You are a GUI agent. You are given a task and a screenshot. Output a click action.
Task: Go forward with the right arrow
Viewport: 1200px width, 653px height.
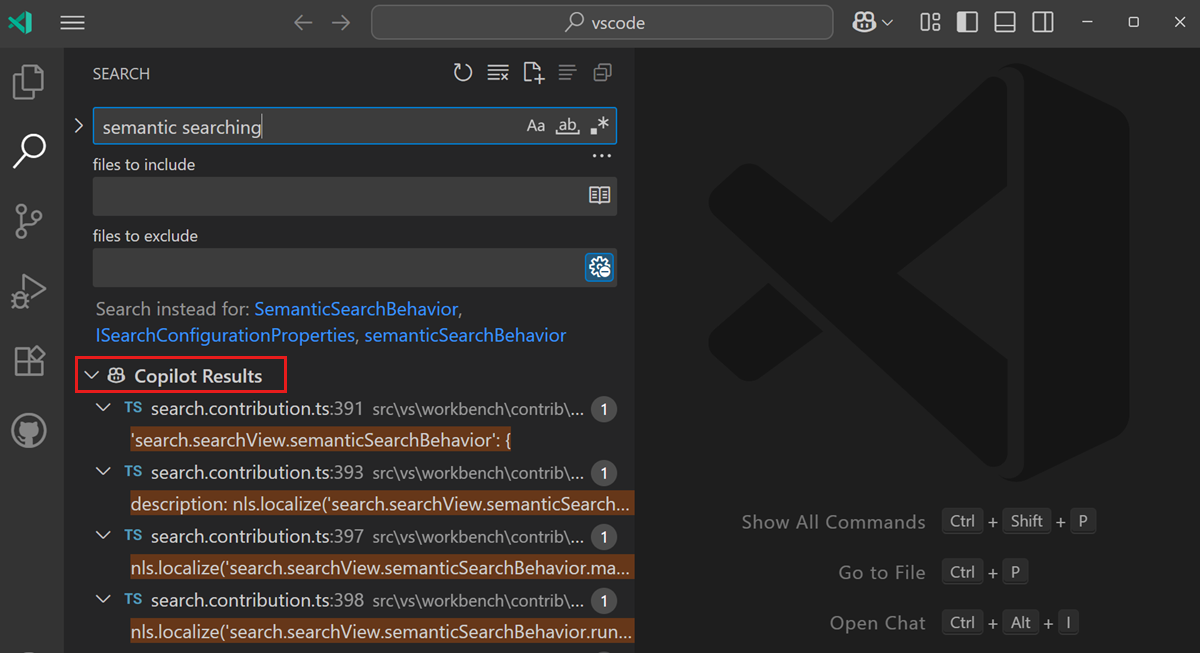341,23
